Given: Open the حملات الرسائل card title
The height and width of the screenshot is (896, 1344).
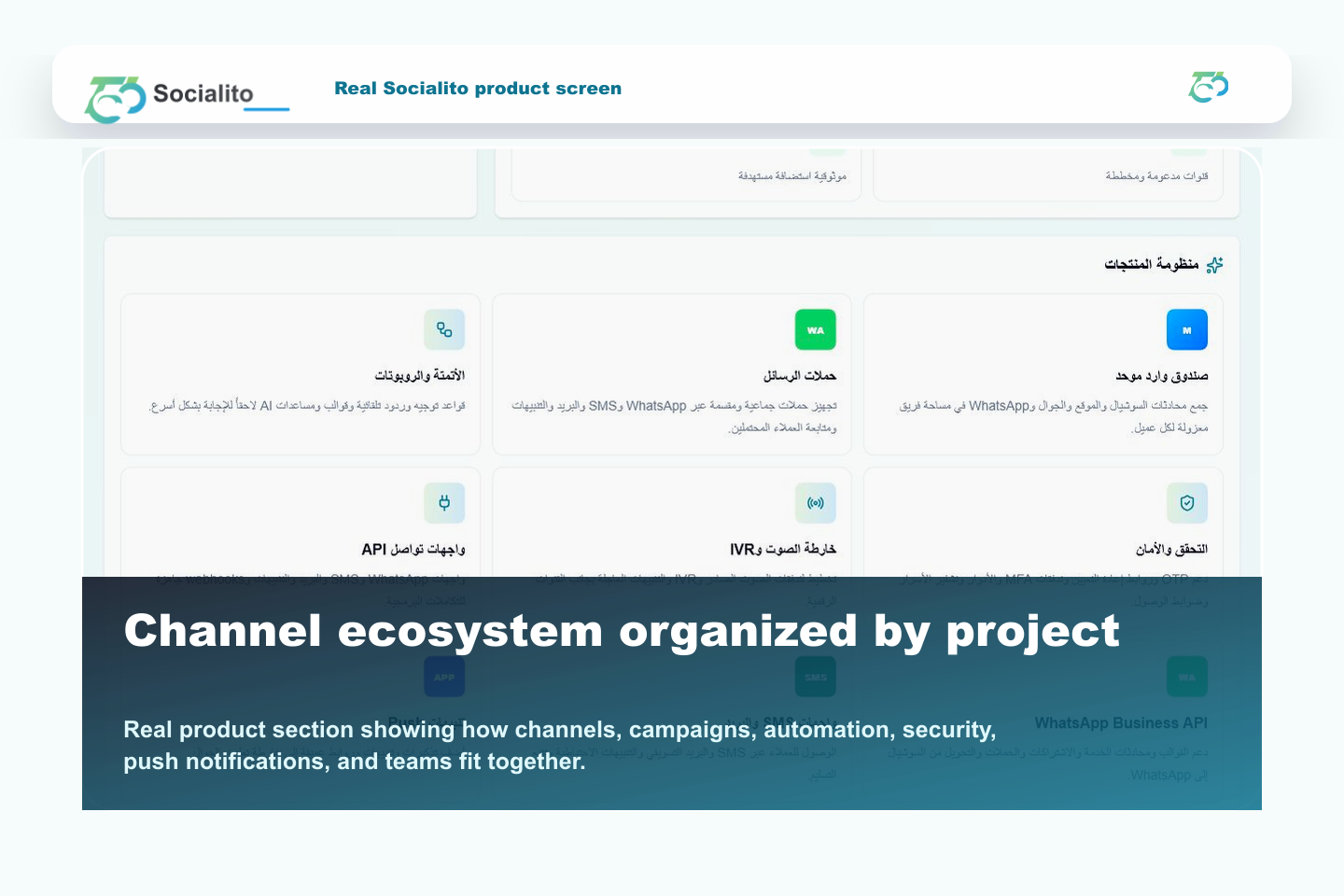Looking at the screenshot, I should pos(800,375).
